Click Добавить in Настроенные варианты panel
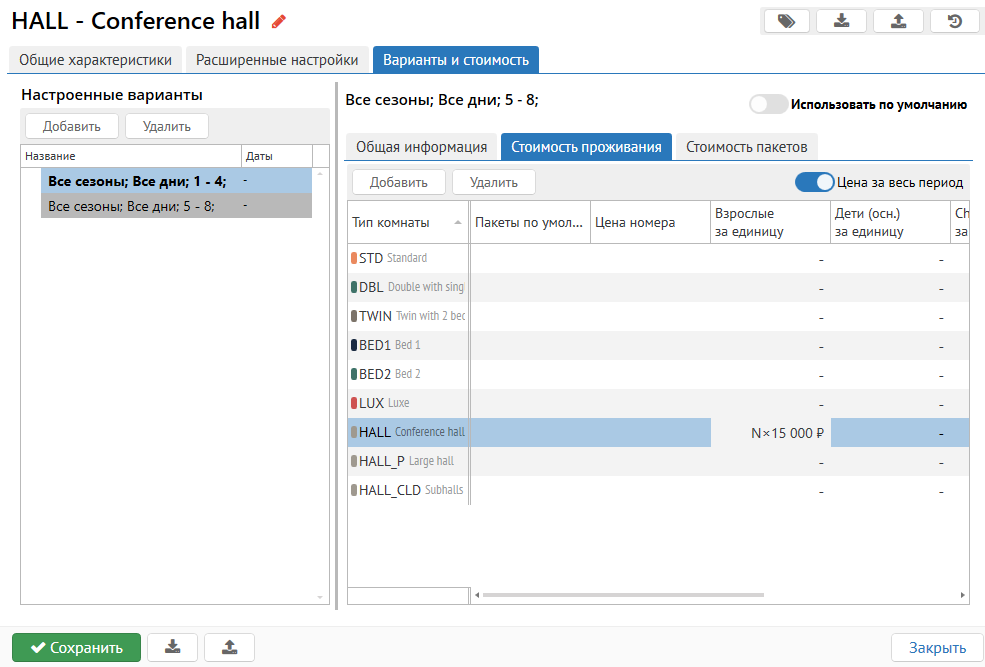Image resolution: width=985 pixels, height=667 pixels. (71, 126)
